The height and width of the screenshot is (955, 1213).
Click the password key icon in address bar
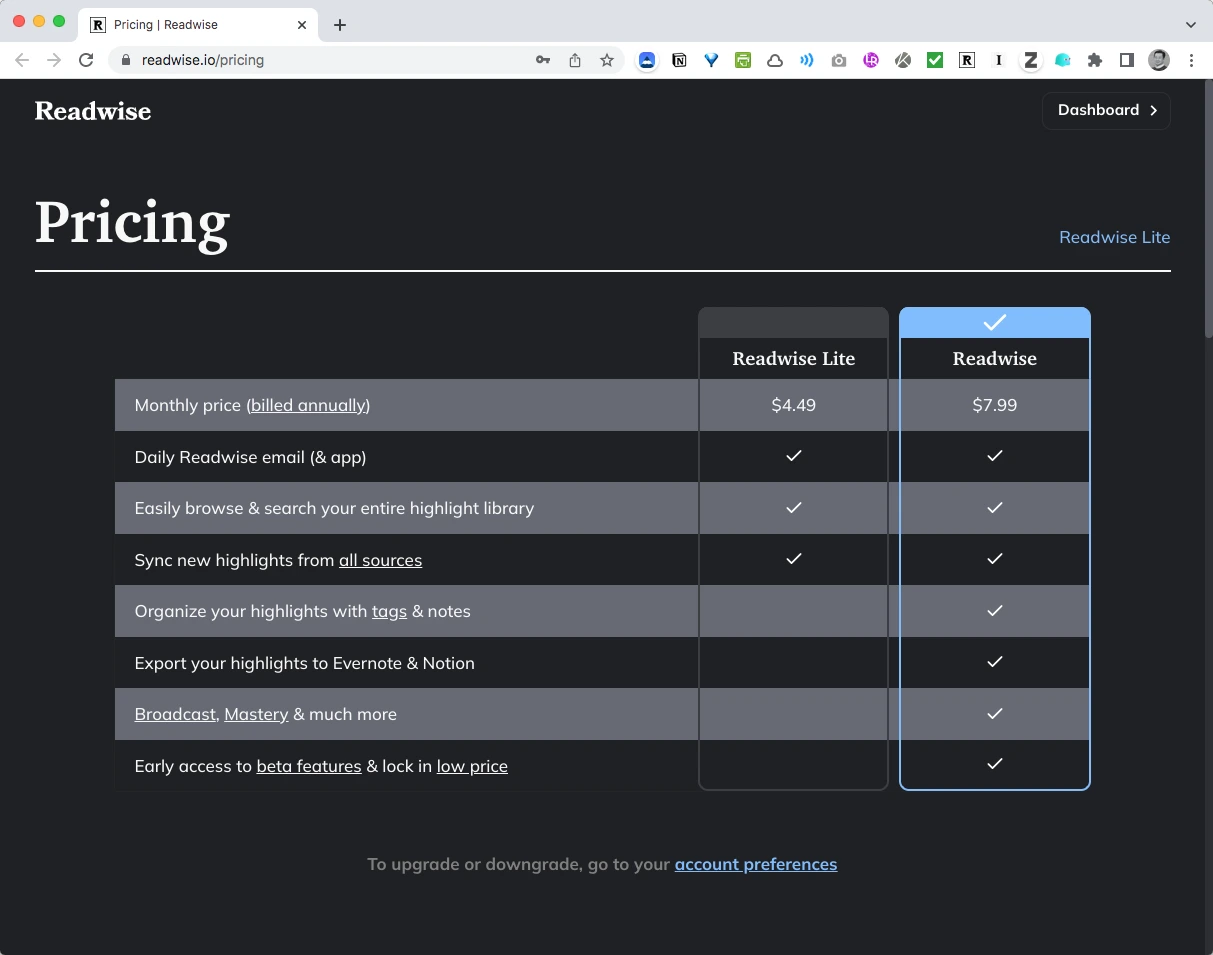click(x=543, y=60)
